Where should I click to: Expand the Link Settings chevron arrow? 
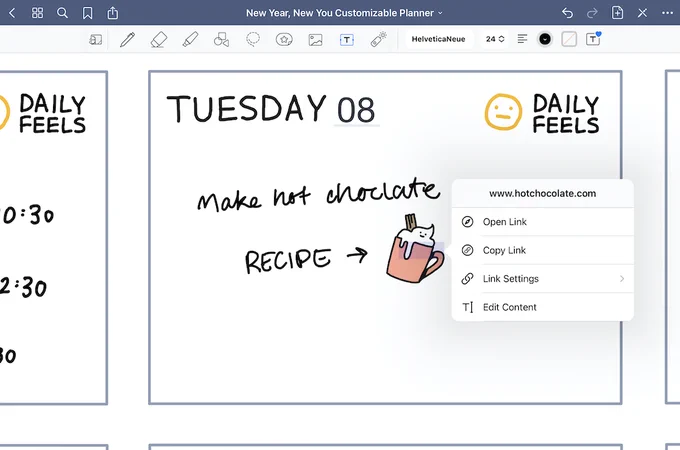(622, 279)
